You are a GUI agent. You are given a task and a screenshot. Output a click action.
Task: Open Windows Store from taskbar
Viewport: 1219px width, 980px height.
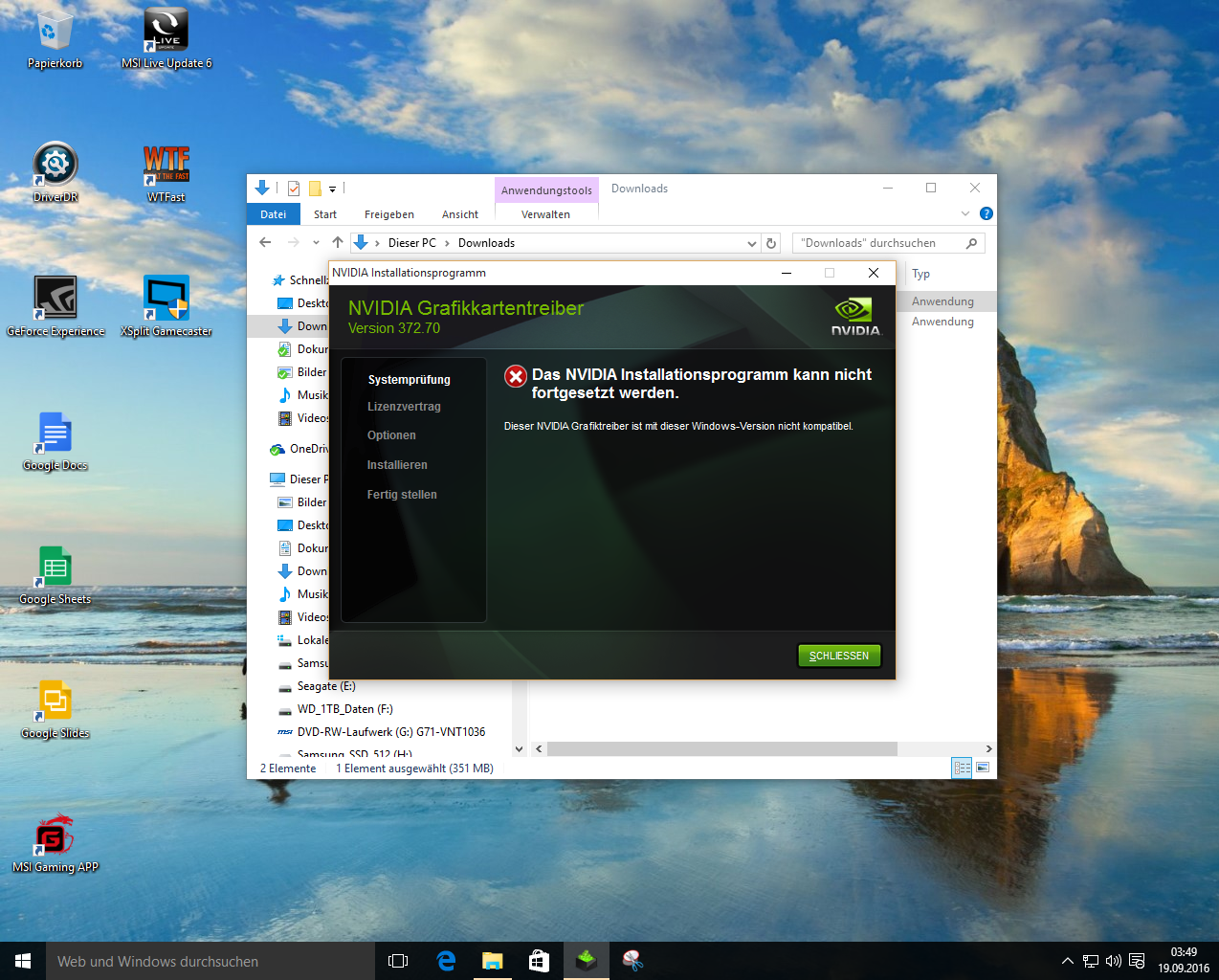point(540,961)
